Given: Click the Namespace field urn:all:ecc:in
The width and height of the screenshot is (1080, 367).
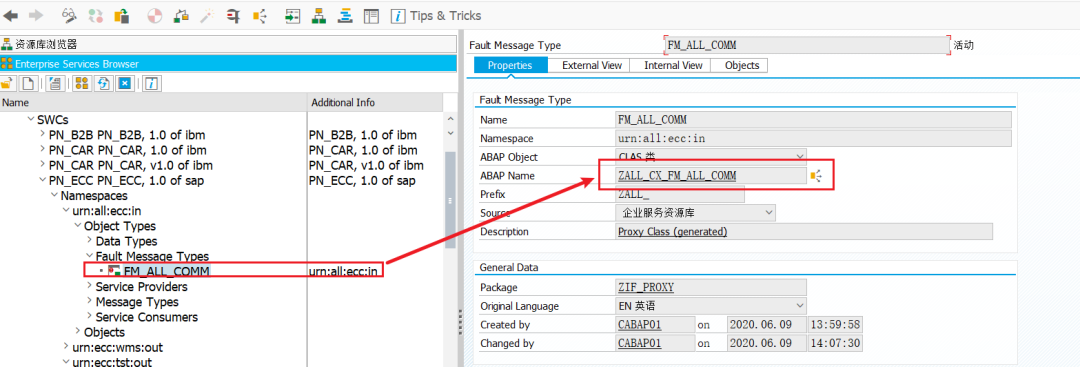Looking at the screenshot, I should click(813, 138).
